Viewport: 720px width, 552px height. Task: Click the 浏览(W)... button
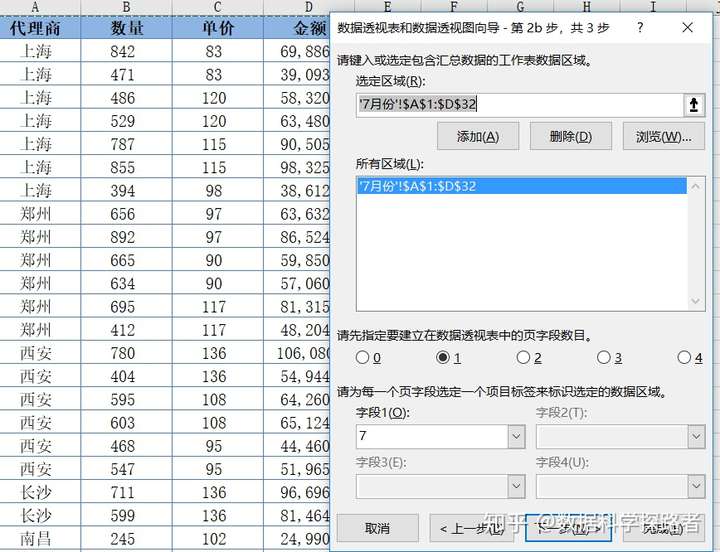pos(664,136)
